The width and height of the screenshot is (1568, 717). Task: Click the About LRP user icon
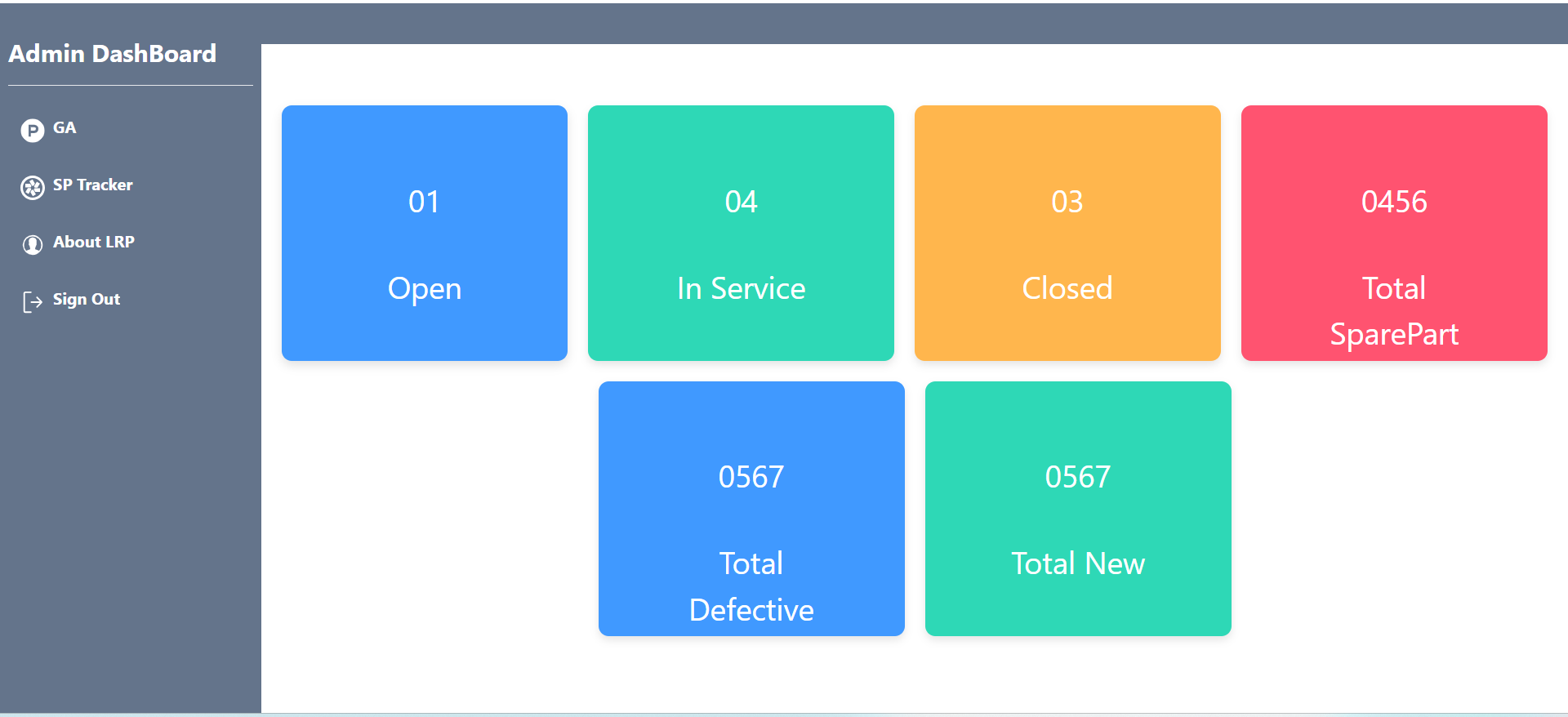coord(33,245)
